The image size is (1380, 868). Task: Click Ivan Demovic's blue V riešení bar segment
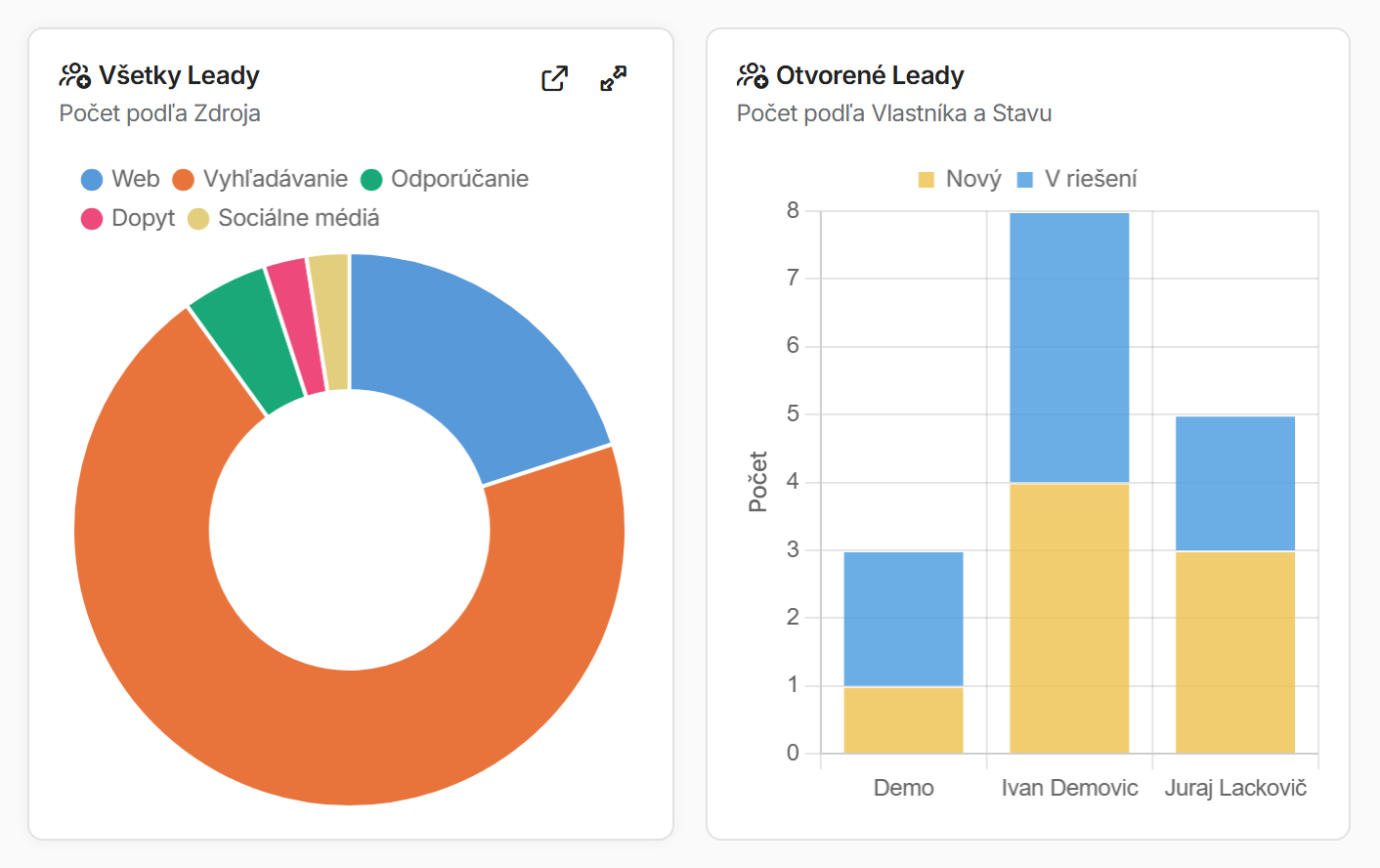[1069, 348]
